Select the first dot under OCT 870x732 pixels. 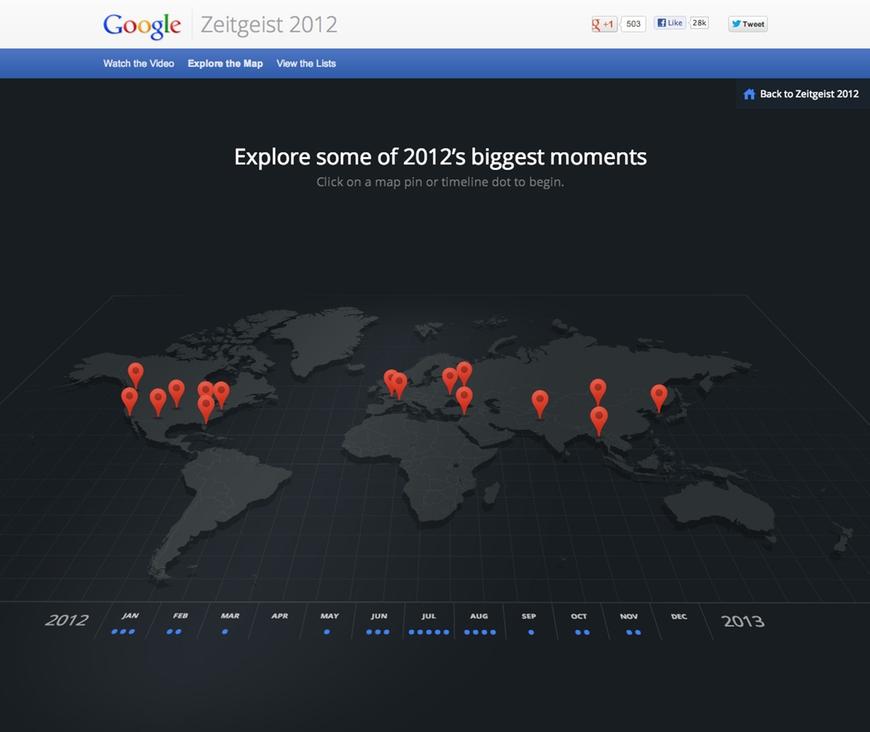tap(578, 632)
